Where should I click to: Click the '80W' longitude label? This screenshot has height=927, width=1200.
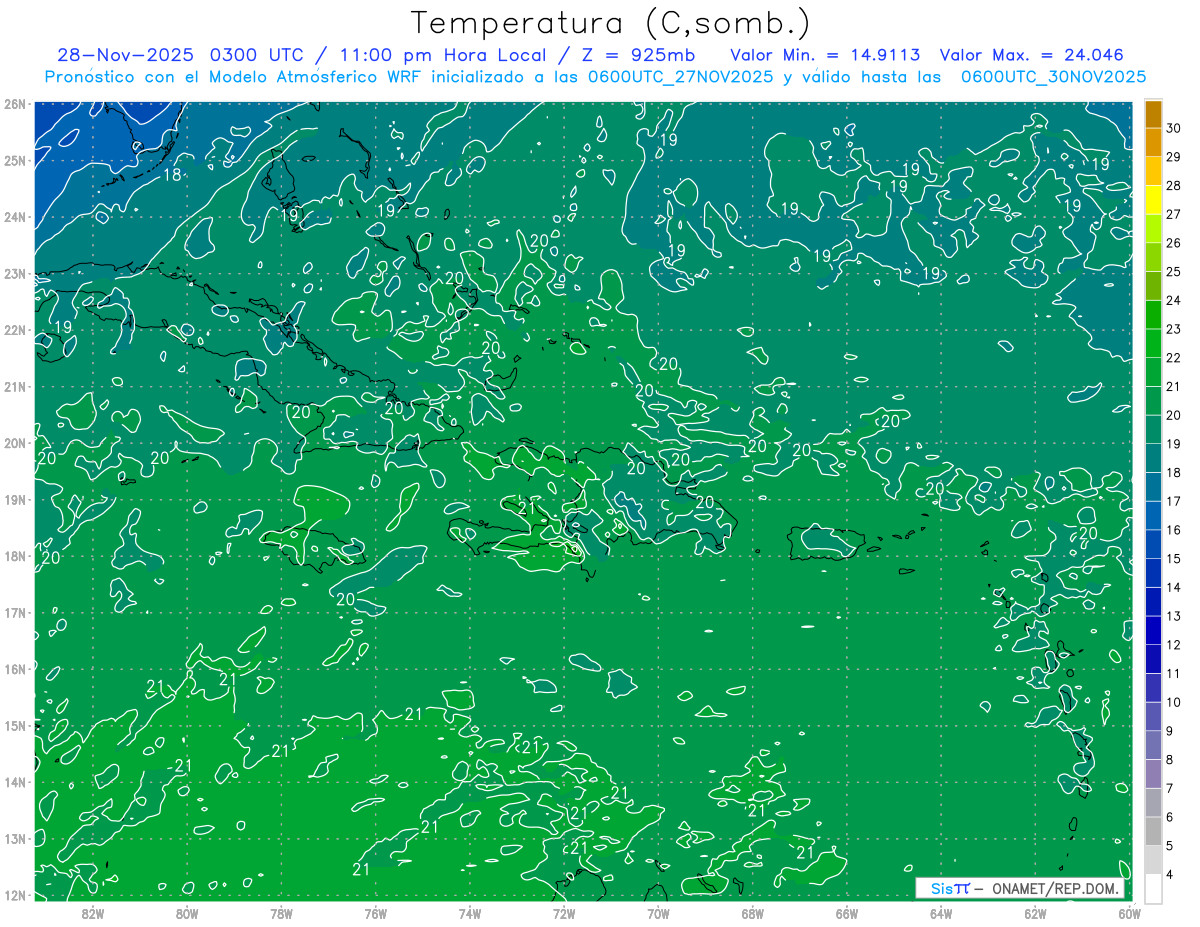[187, 913]
